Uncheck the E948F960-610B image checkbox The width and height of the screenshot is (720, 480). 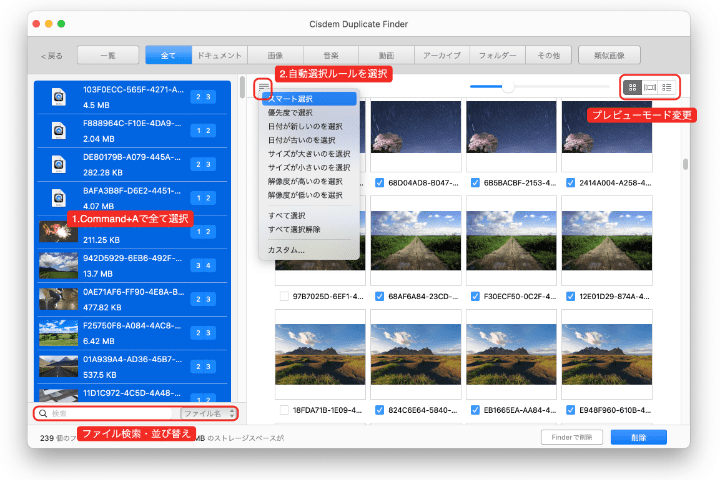570,411
